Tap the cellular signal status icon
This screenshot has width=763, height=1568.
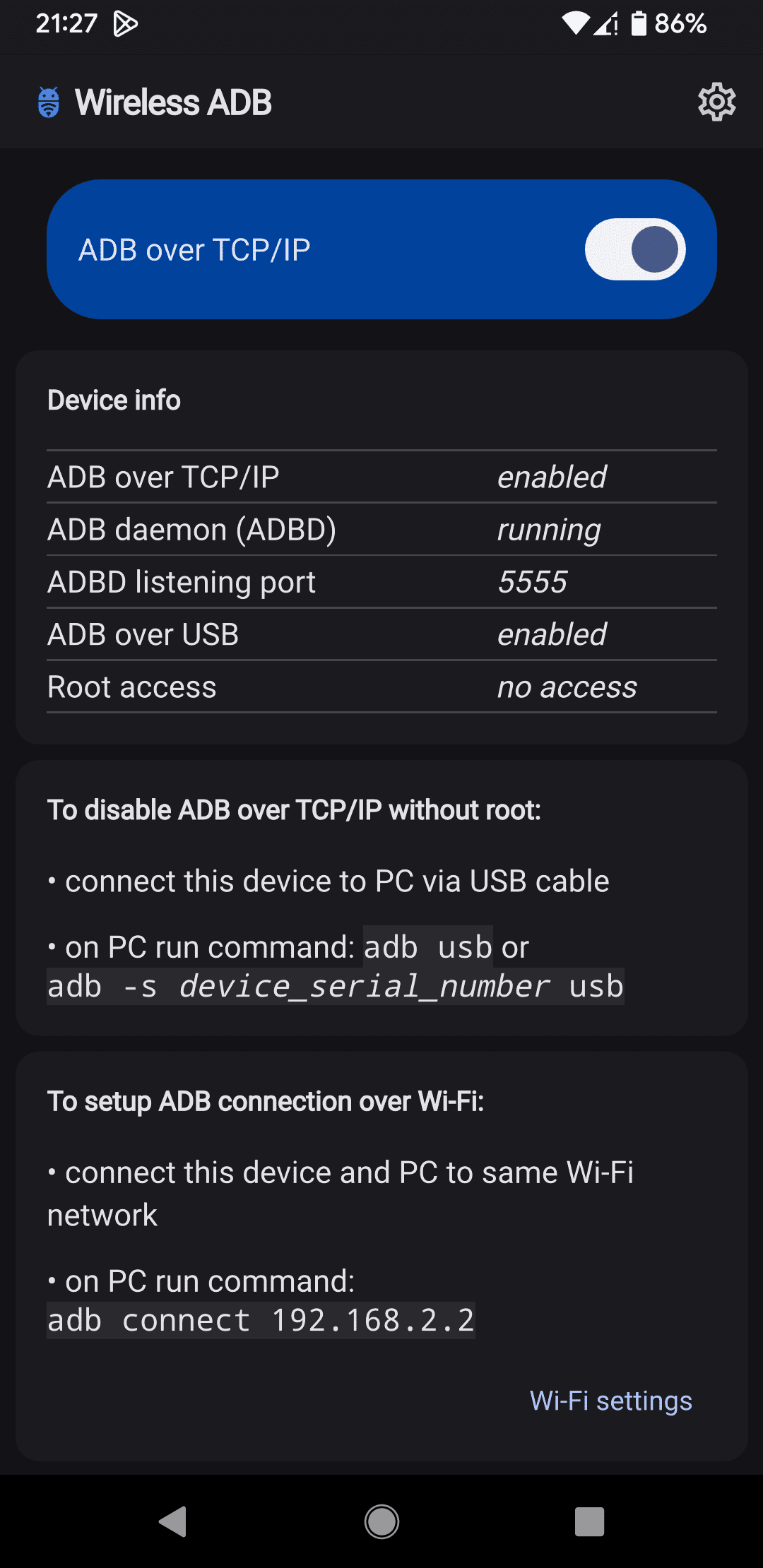pyautogui.click(x=606, y=24)
